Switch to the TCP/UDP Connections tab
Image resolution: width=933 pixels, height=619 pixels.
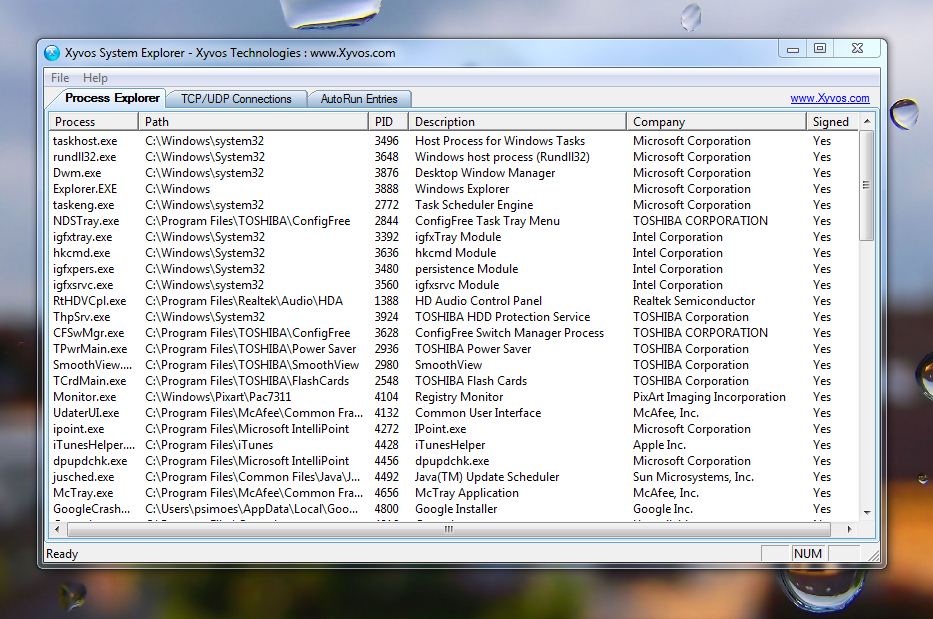click(236, 99)
